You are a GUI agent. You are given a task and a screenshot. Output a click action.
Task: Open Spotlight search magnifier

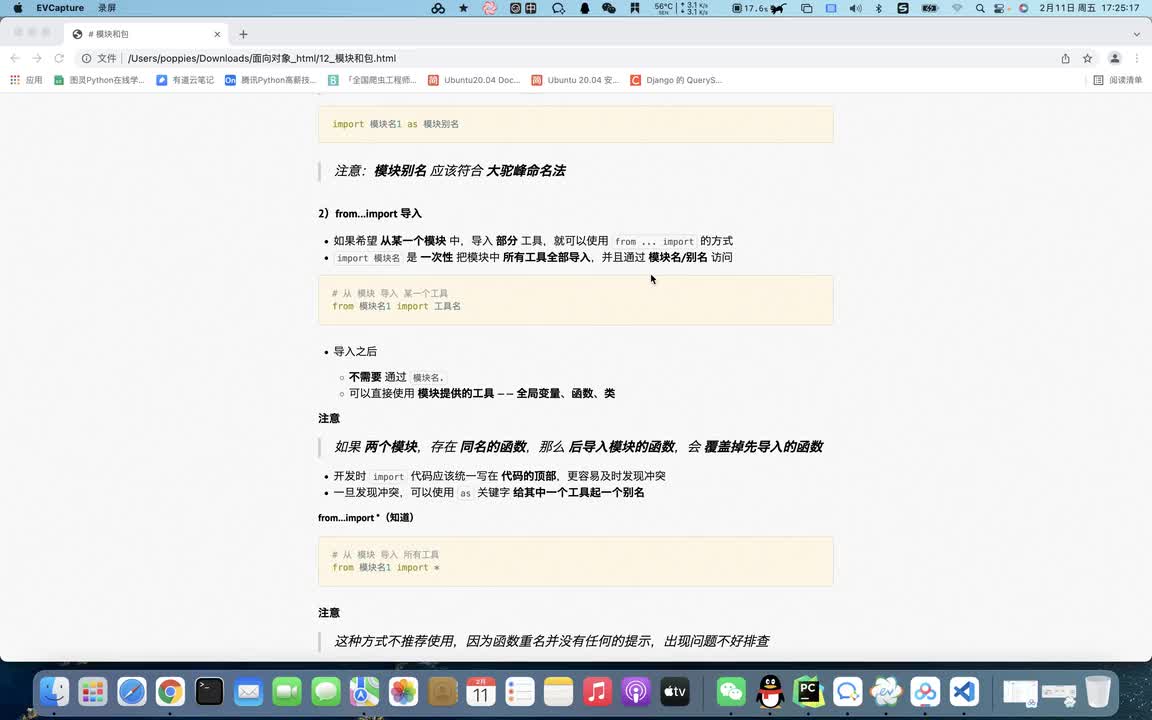pos(980,8)
